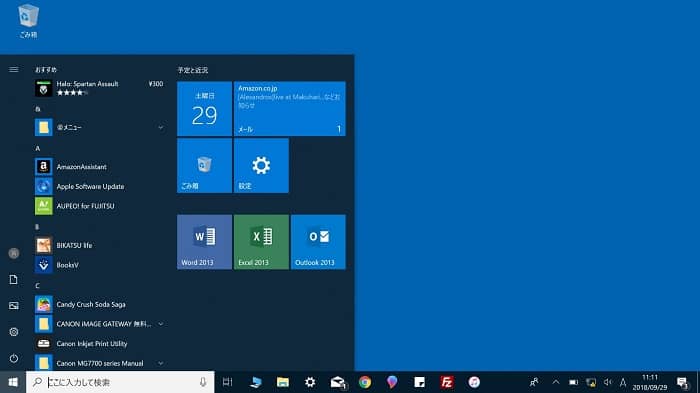
Task: Click the Windows Start button
Action: coord(13,382)
